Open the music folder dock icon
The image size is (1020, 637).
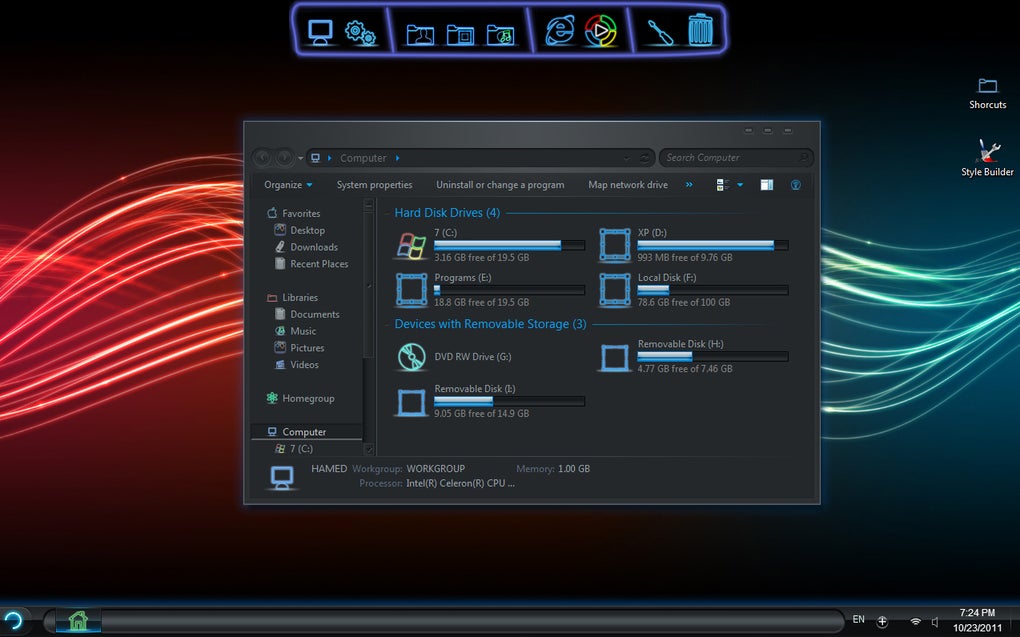tap(500, 34)
